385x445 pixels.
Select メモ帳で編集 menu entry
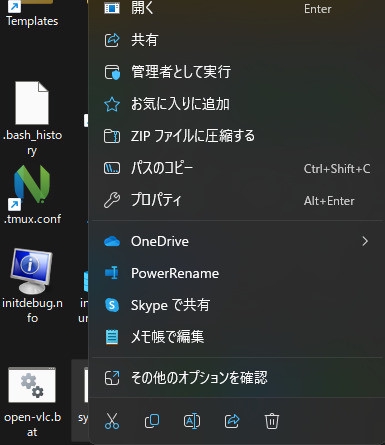(237, 337)
